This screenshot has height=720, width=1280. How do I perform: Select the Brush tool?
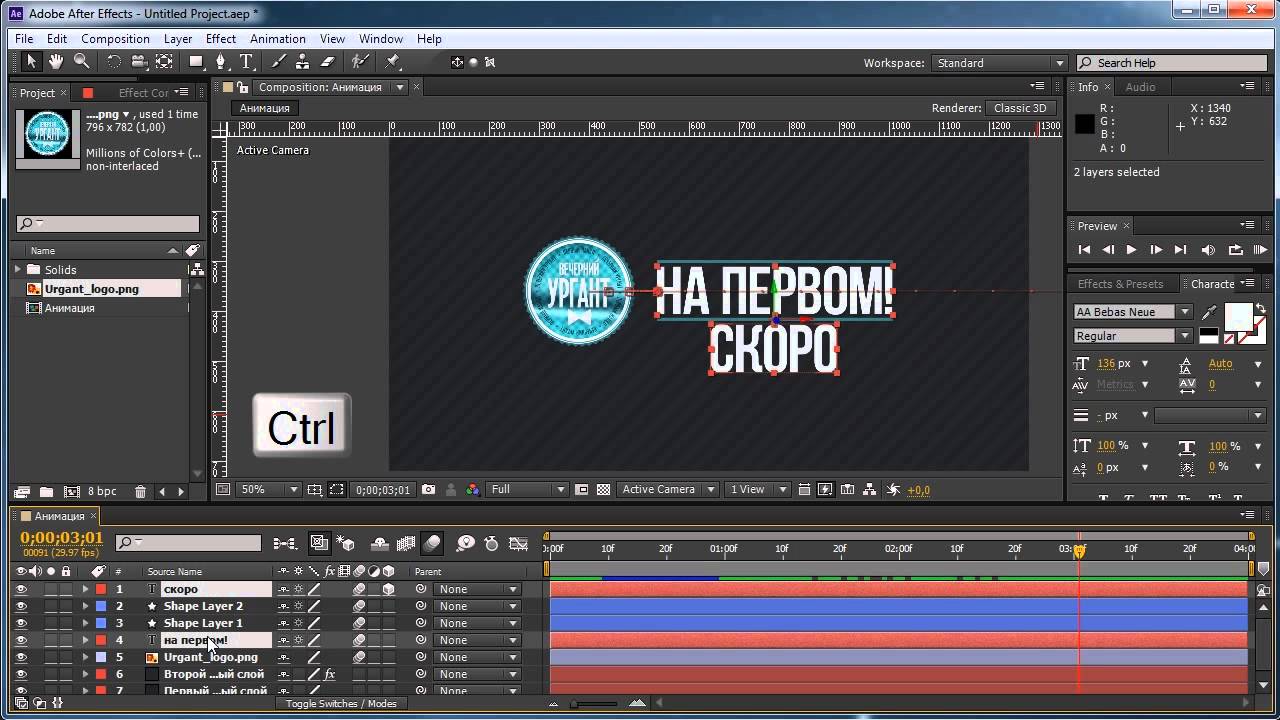[279, 62]
